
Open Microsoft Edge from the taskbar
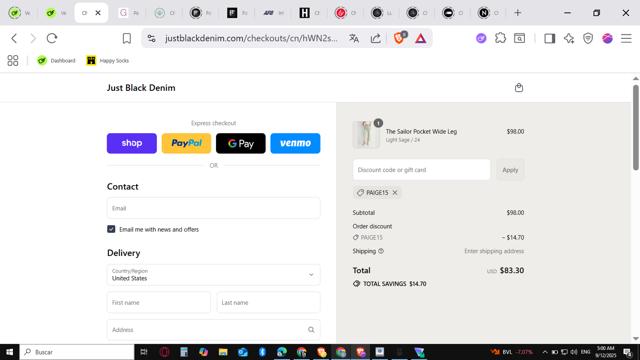282,352
